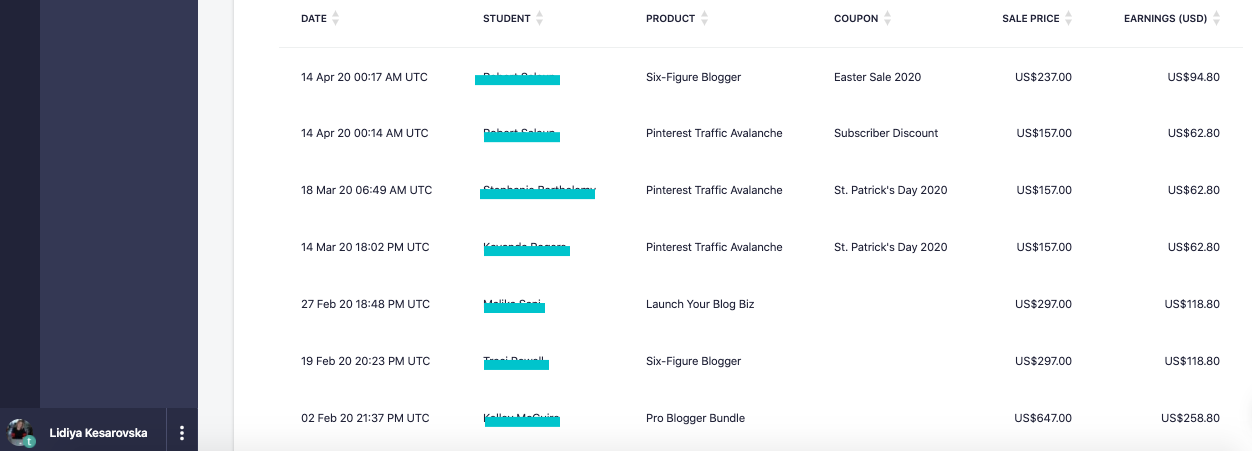This screenshot has height=451, width=1252.
Task: Open the three-dot menu beside Lidiya Kesarovska
Action: 182,433
